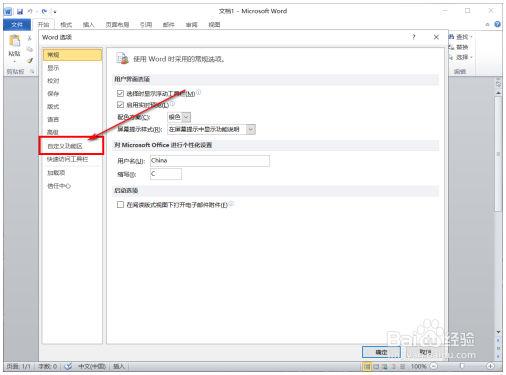Click info icon next to 浮动工具栏 option

pos(198,92)
